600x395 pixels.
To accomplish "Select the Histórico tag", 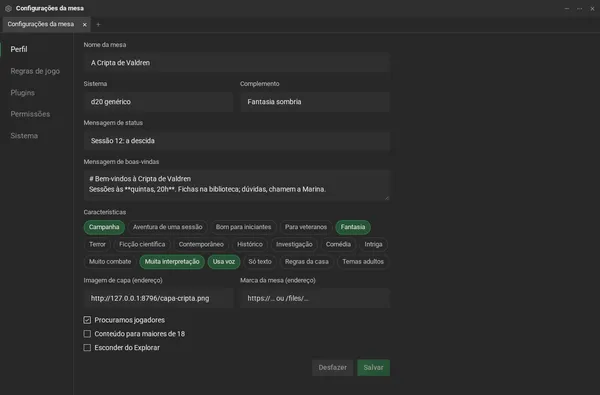I will (250, 244).
